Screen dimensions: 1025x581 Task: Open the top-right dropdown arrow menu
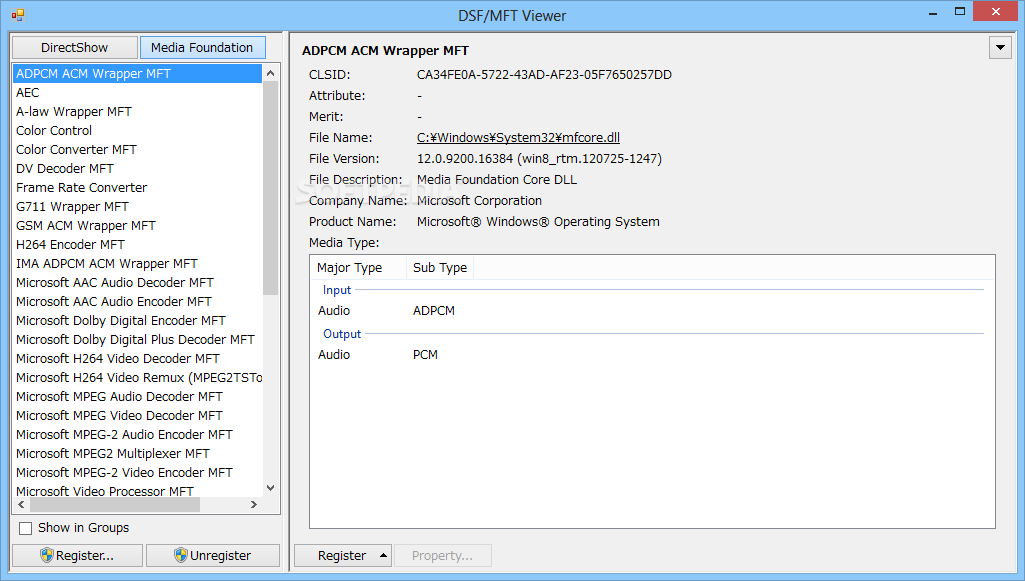click(1000, 48)
